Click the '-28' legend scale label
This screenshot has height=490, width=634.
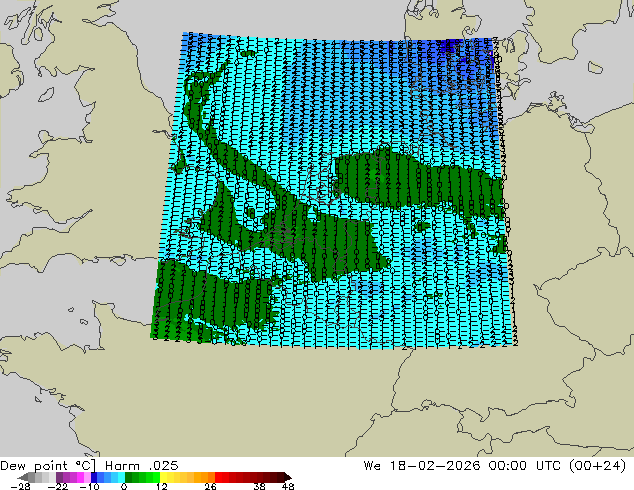20,486
